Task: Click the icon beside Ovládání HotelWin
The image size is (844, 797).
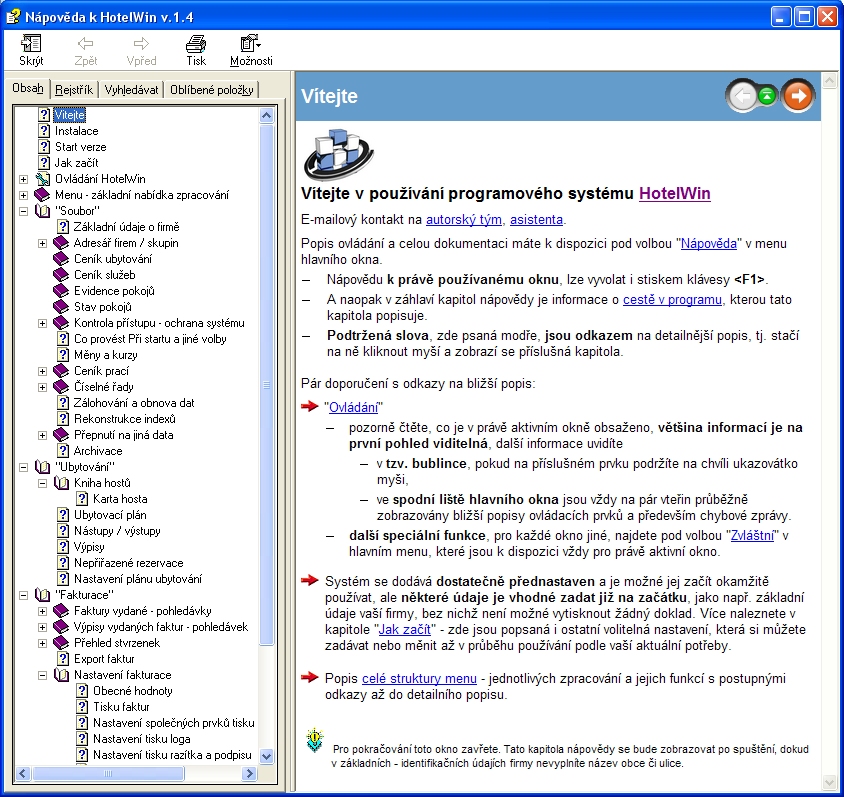Action: point(43,179)
